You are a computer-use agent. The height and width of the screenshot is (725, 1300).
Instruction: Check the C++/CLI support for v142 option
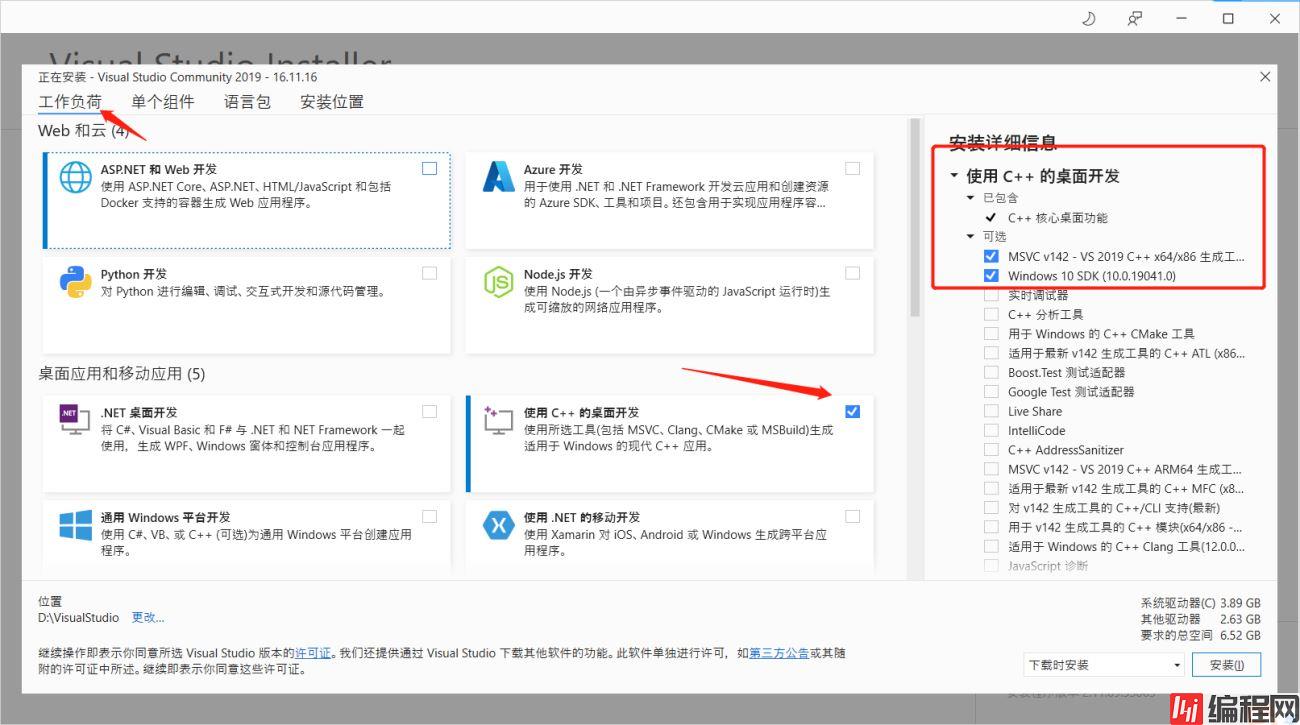[x=991, y=508]
